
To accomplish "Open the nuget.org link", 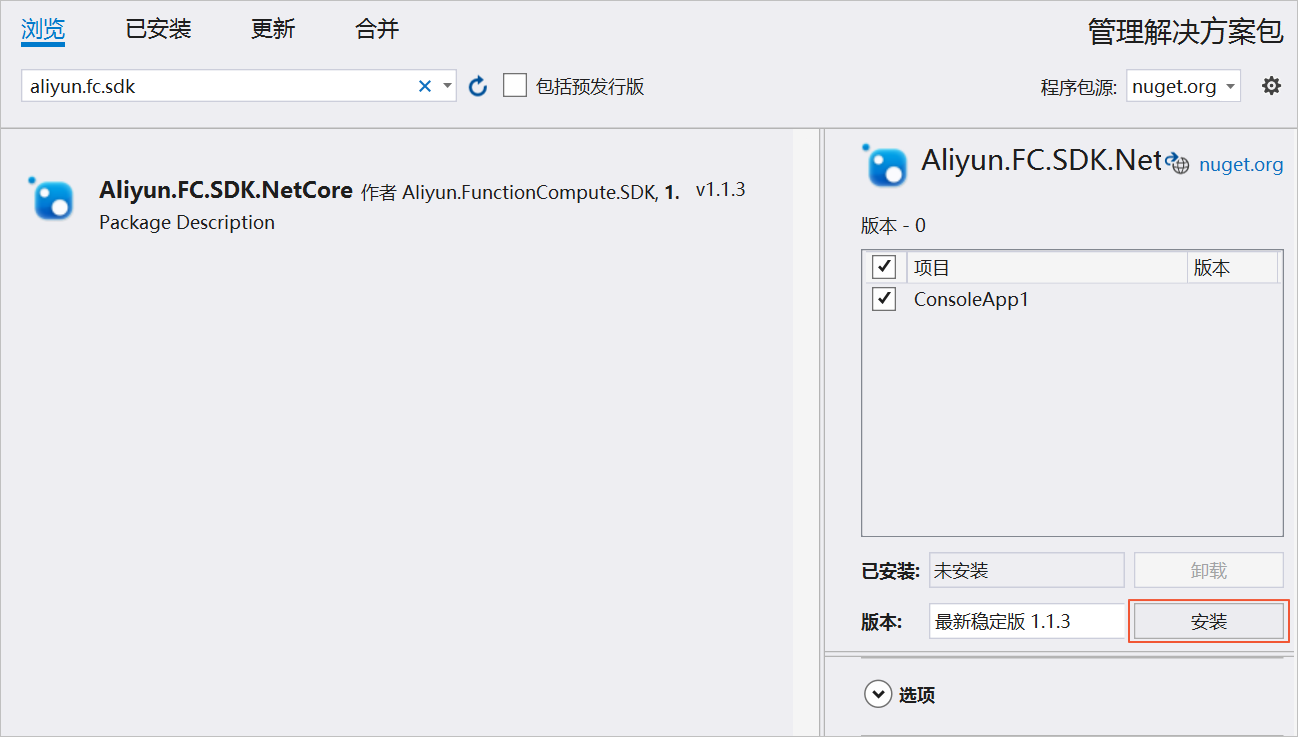I will pyautogui.click(x=1241, y=165).
